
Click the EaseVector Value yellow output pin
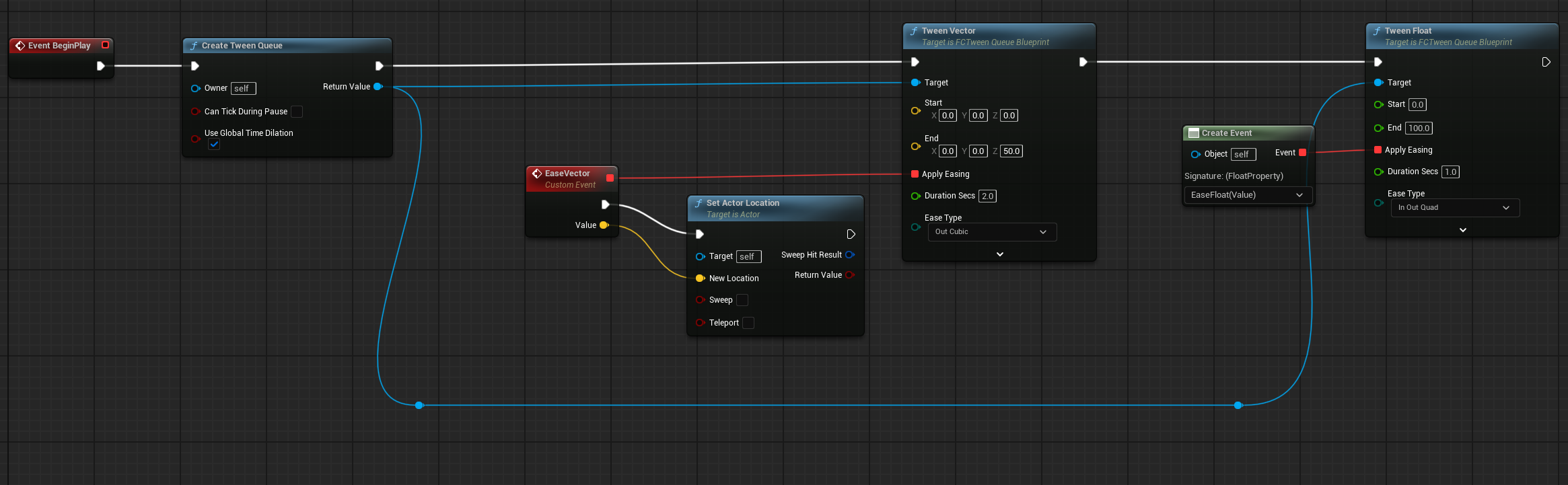pyautogui.click(x=604, y=225)
